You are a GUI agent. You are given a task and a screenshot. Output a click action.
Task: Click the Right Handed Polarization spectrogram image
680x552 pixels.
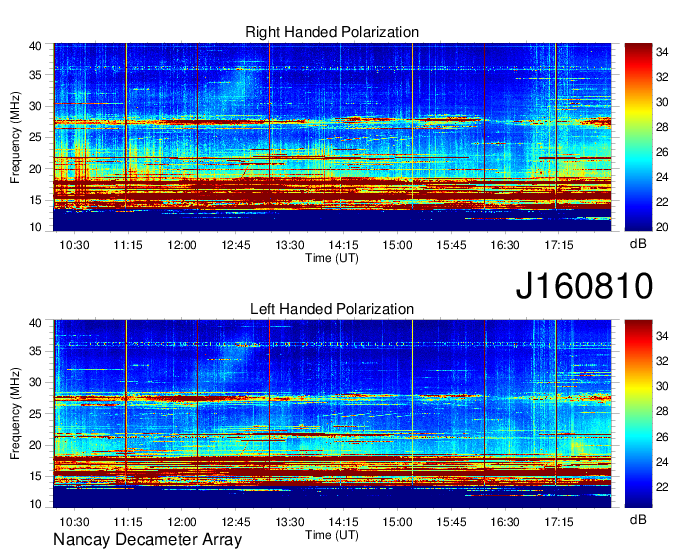[x=332, y=137]
